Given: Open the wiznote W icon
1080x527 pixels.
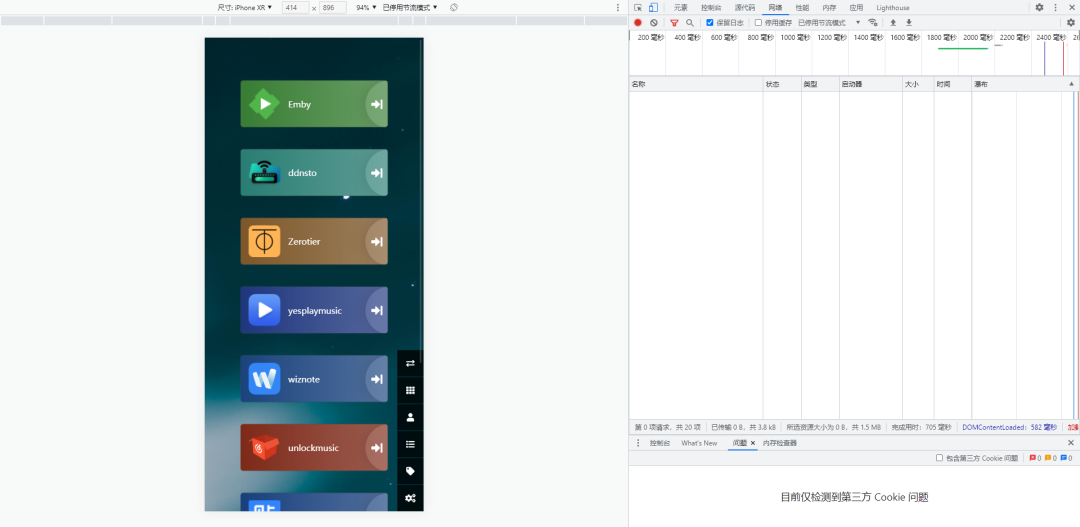Looking at the screenshot, I should pyautogui.click(x=264, y=379).
